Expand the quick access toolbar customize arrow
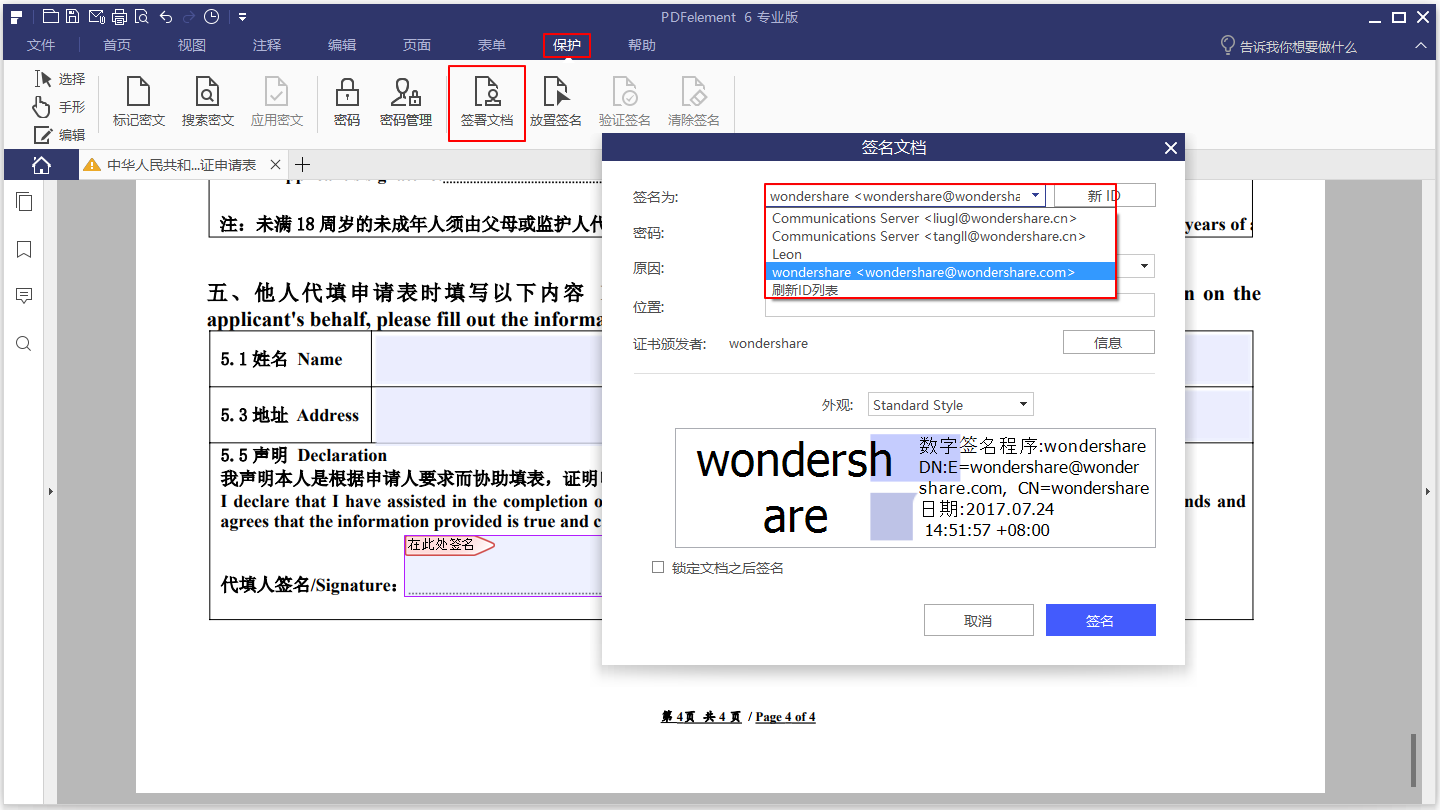 (242, 16)
